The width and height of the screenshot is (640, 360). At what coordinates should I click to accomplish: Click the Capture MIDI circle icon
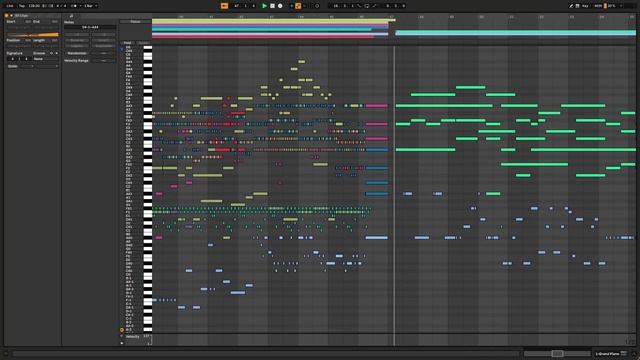click(x=317, y=6)
